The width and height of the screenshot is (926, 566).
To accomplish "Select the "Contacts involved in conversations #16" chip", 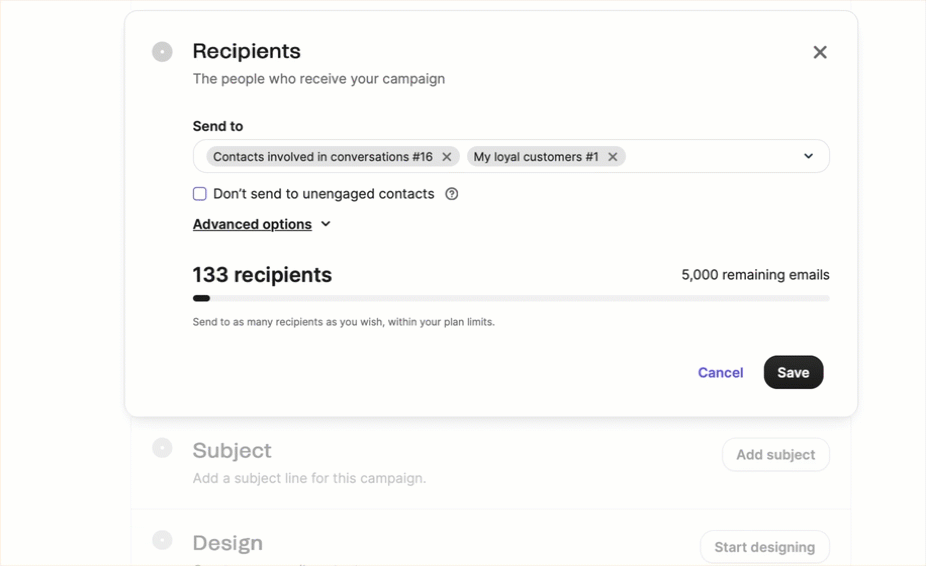I will [x=322, y=157].
